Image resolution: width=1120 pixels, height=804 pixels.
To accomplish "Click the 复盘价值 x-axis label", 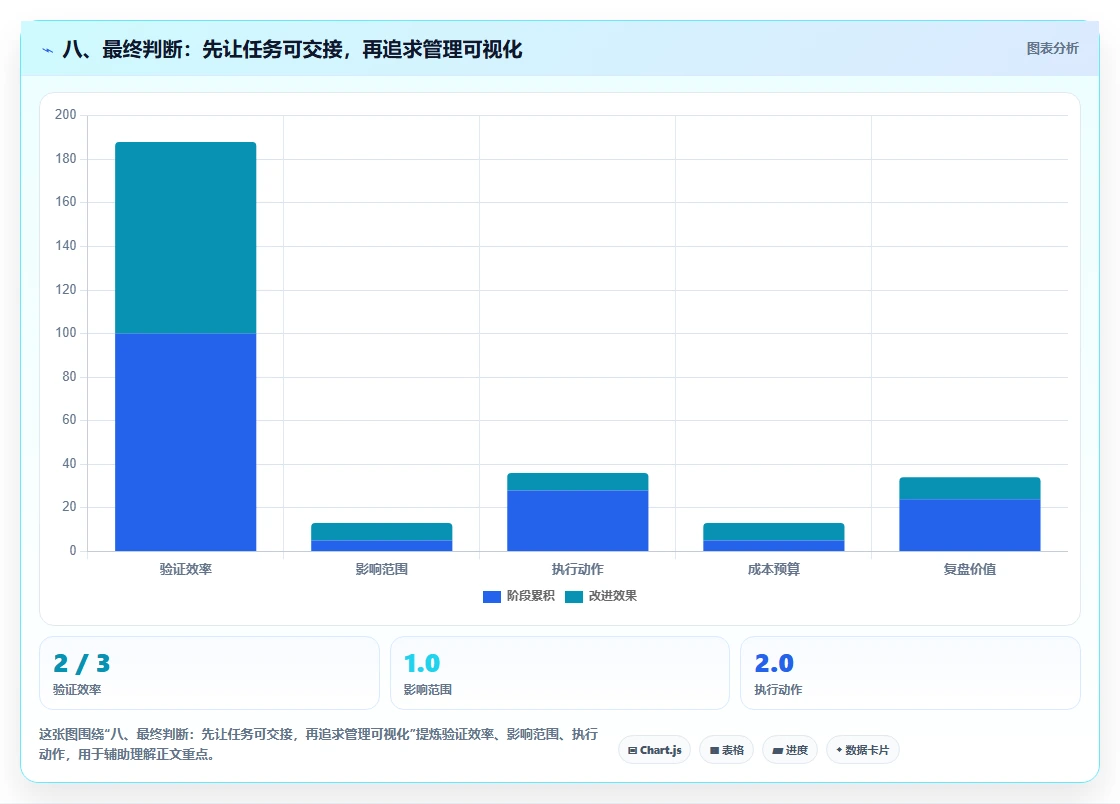I will click(969, 569).
